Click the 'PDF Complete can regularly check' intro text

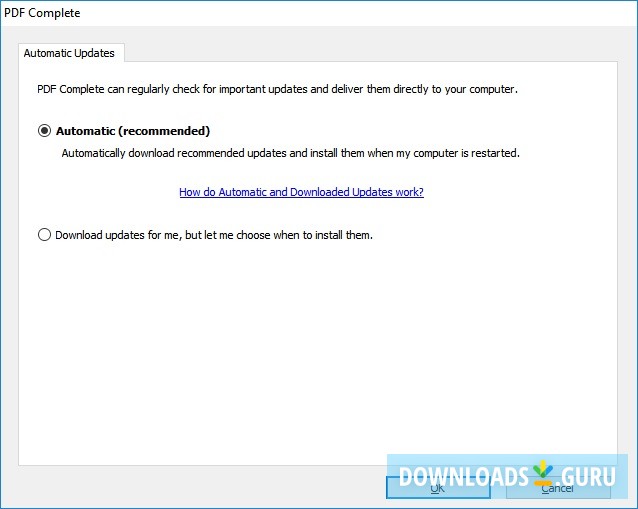[x=277, y=89]
